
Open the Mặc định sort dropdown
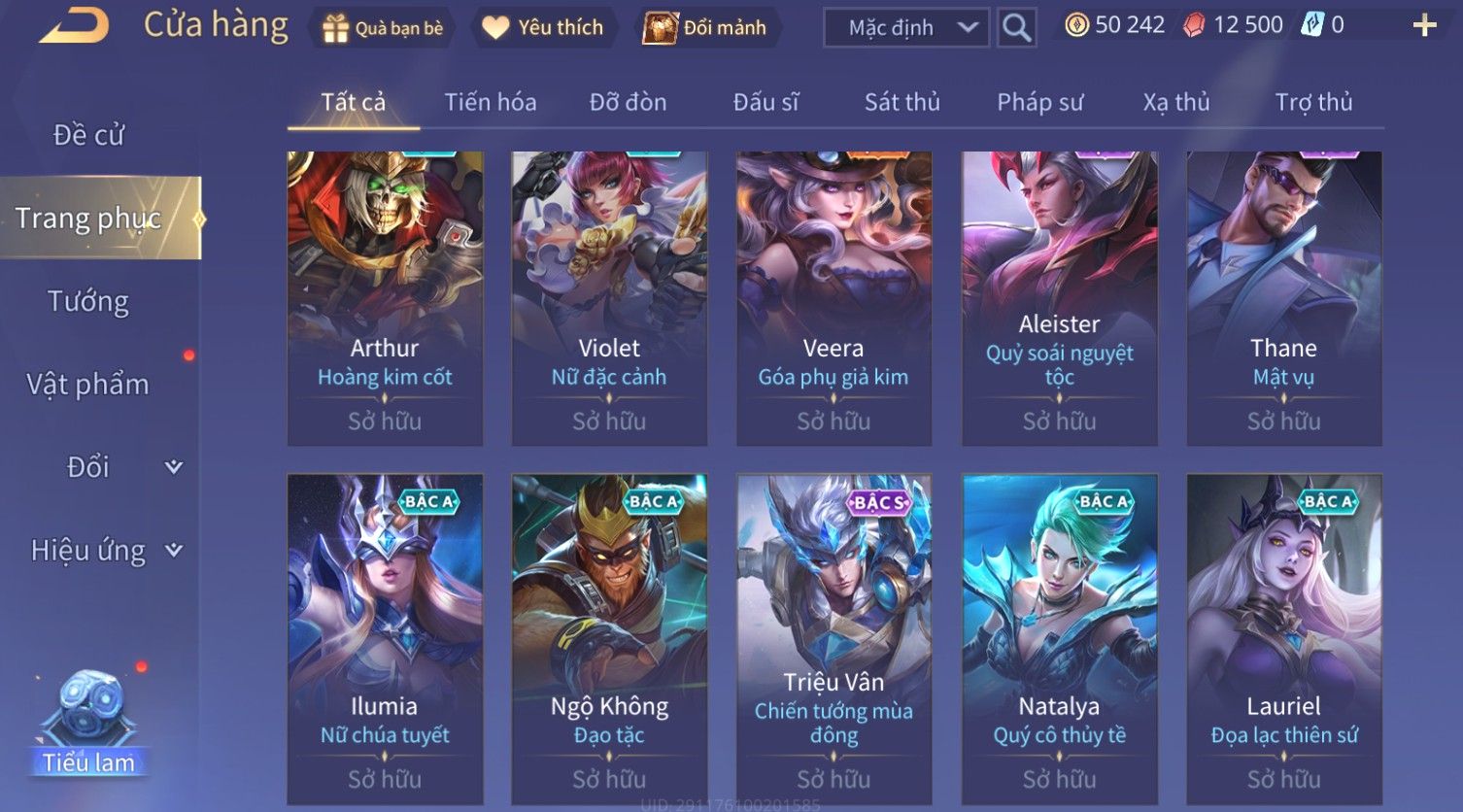tap(905, 28)
